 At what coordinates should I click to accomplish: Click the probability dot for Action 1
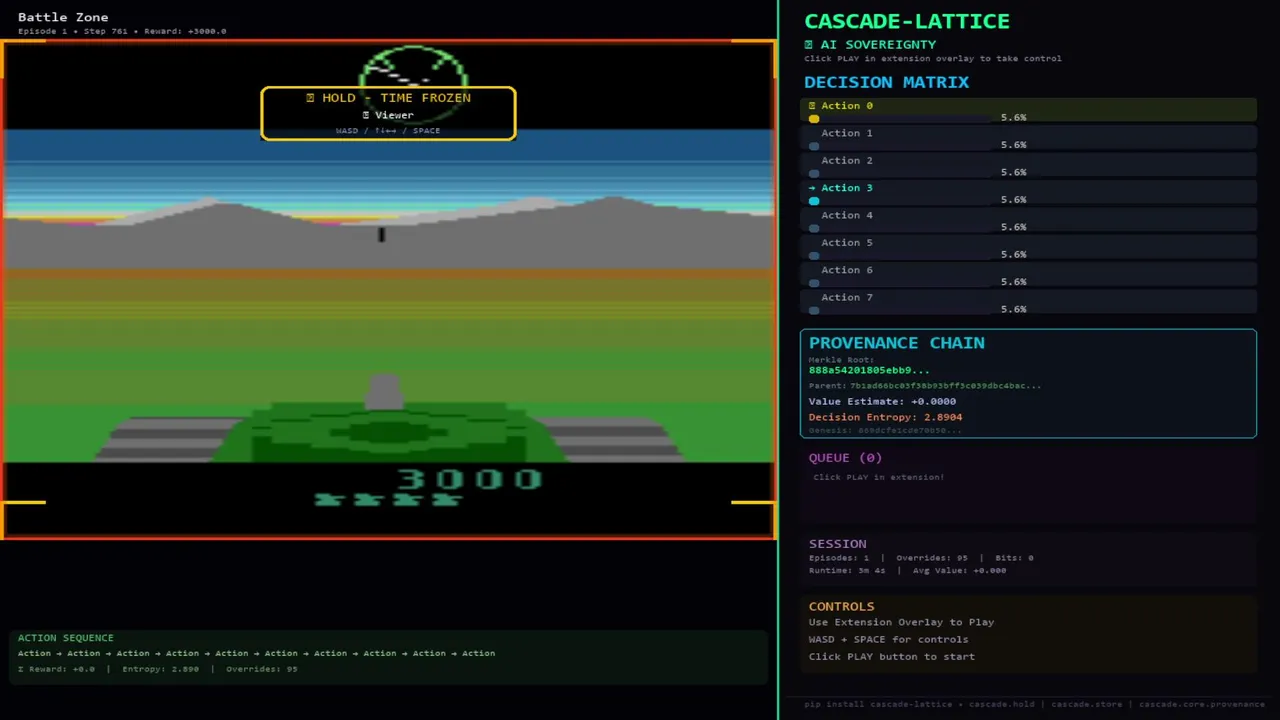814,146
